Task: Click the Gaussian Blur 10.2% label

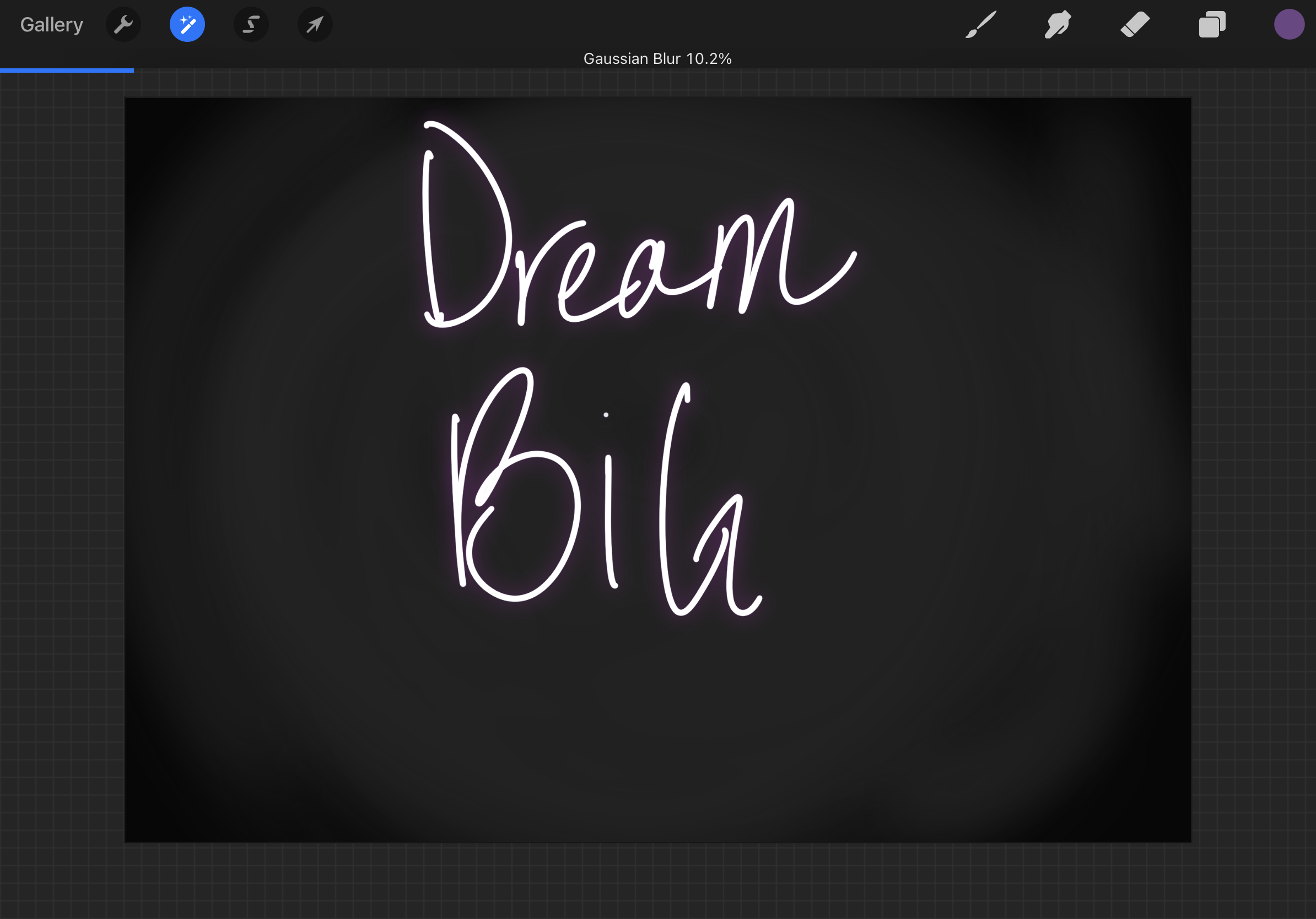Action: tap(657, 58)
